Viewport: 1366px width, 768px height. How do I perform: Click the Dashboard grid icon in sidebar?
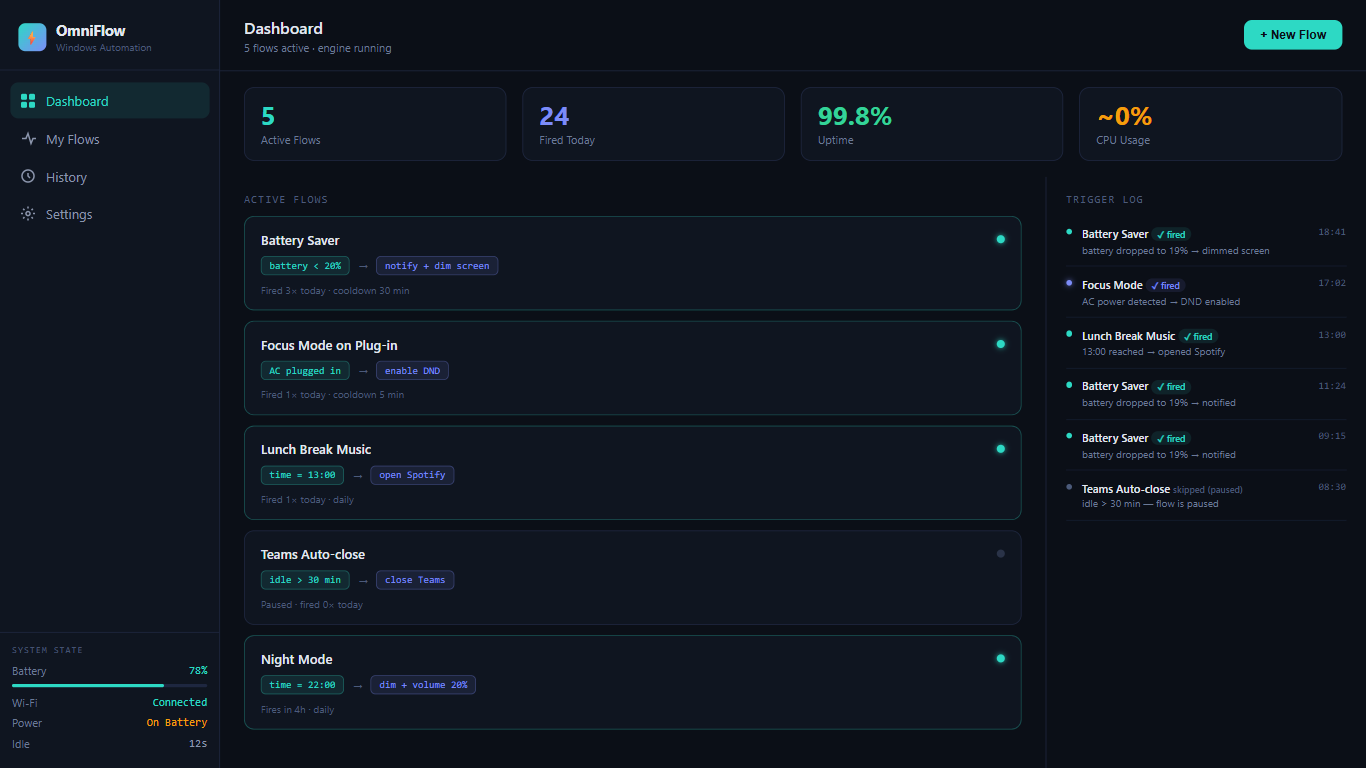pos(28,101)
